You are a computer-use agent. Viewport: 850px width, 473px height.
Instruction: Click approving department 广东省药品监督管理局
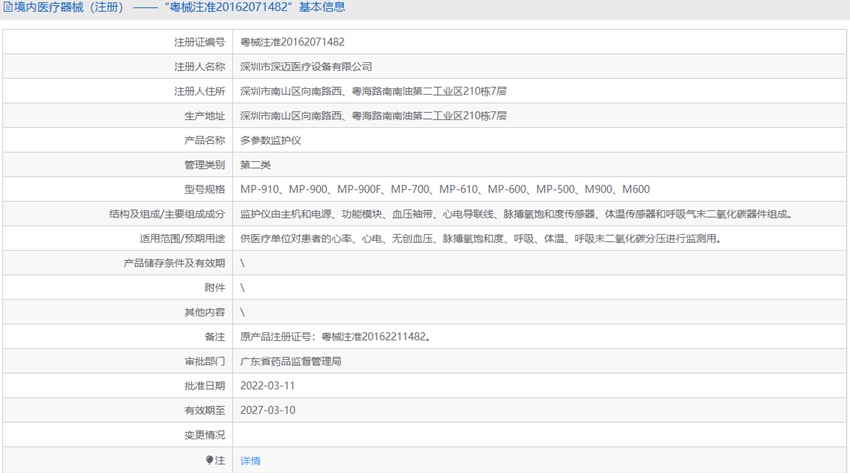(291, 361)
